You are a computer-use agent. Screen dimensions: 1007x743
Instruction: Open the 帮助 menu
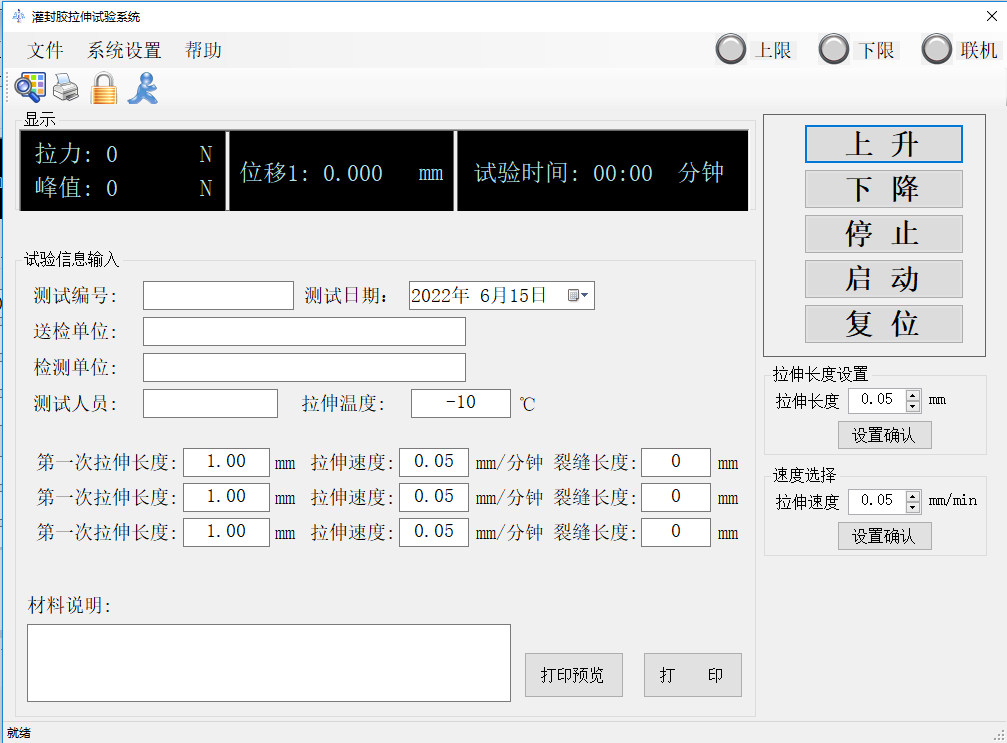coord(203,50)
